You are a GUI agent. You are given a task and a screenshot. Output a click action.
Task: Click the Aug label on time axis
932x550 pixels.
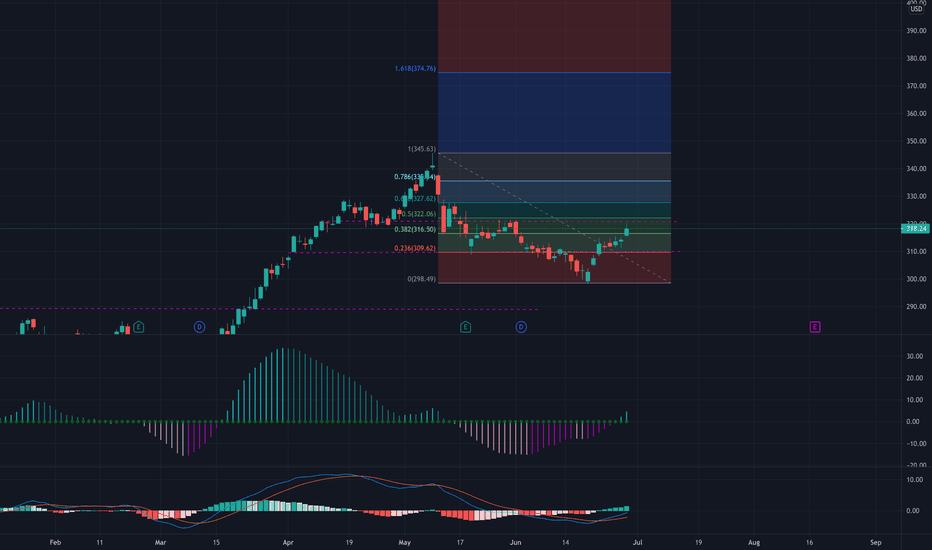click(x=754, y=542)
